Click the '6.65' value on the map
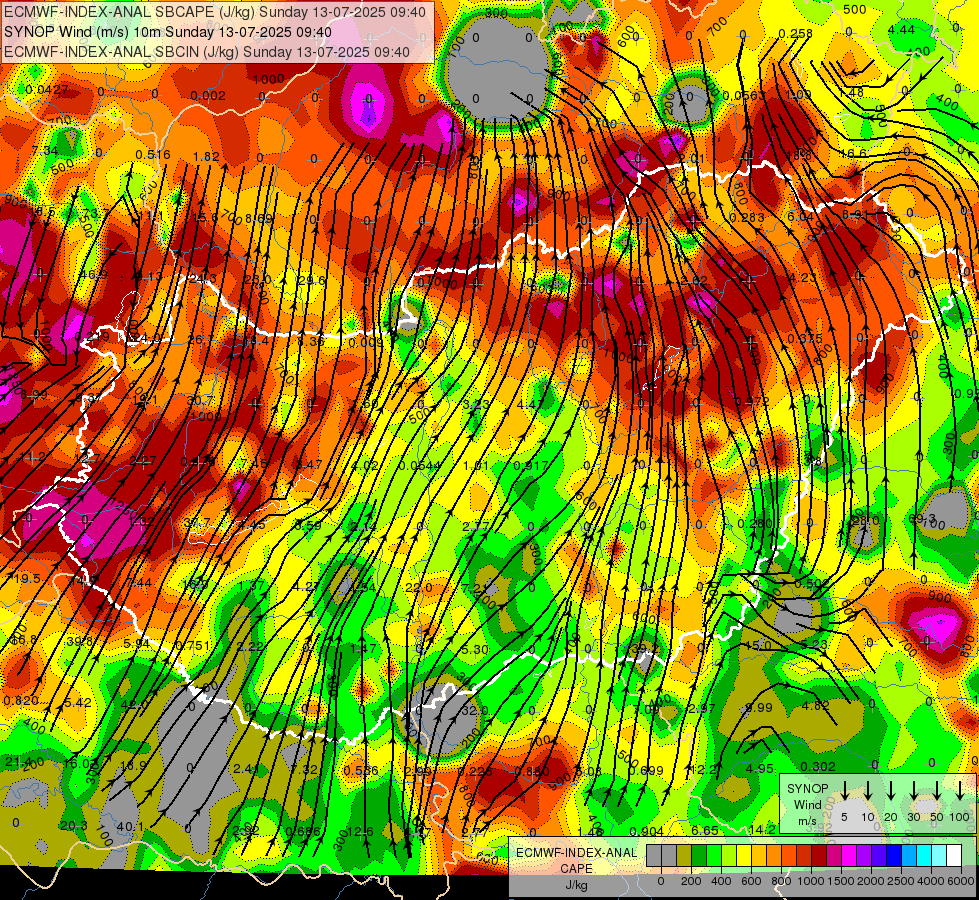Image resolution: width=979 pixels, height=900 pixels. [x=705, y=830]
